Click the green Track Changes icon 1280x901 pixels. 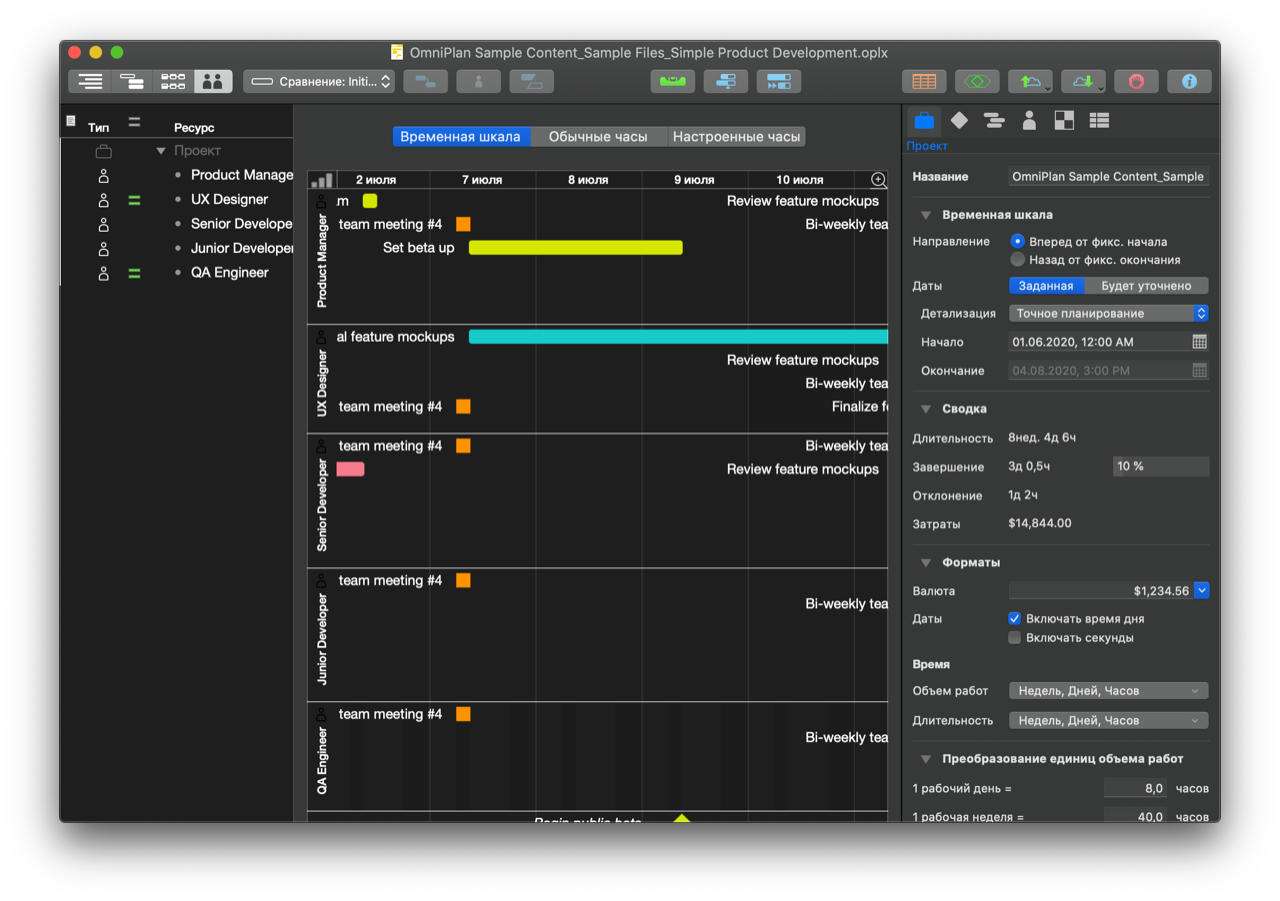coord(977,82)
